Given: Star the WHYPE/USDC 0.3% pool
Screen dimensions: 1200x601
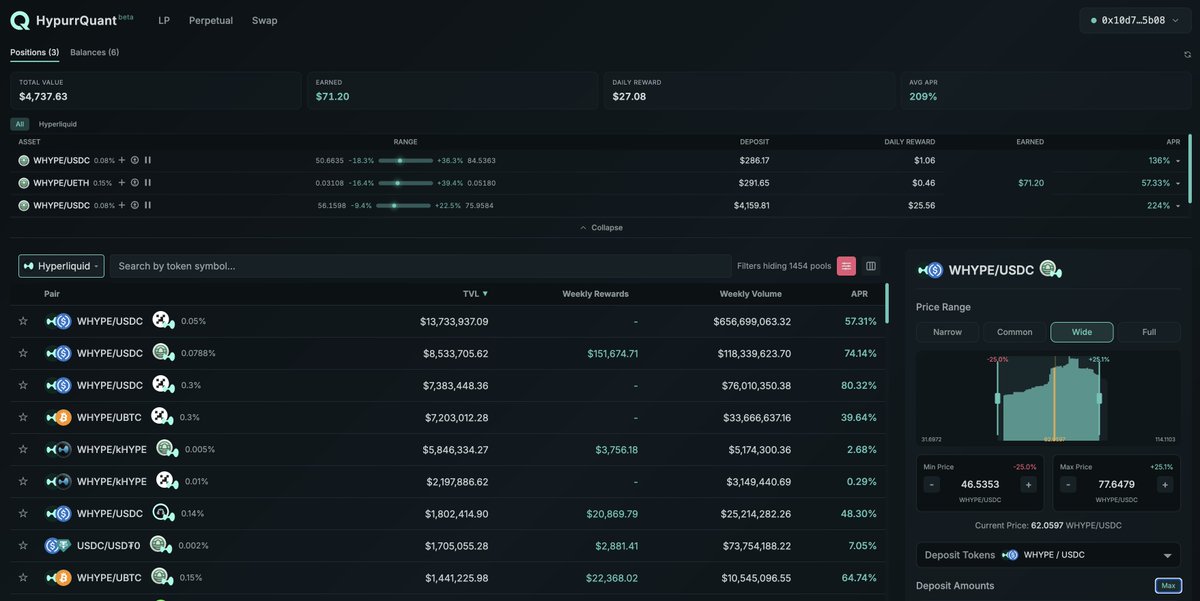Looking at the screenshot, I should (23, 385).
